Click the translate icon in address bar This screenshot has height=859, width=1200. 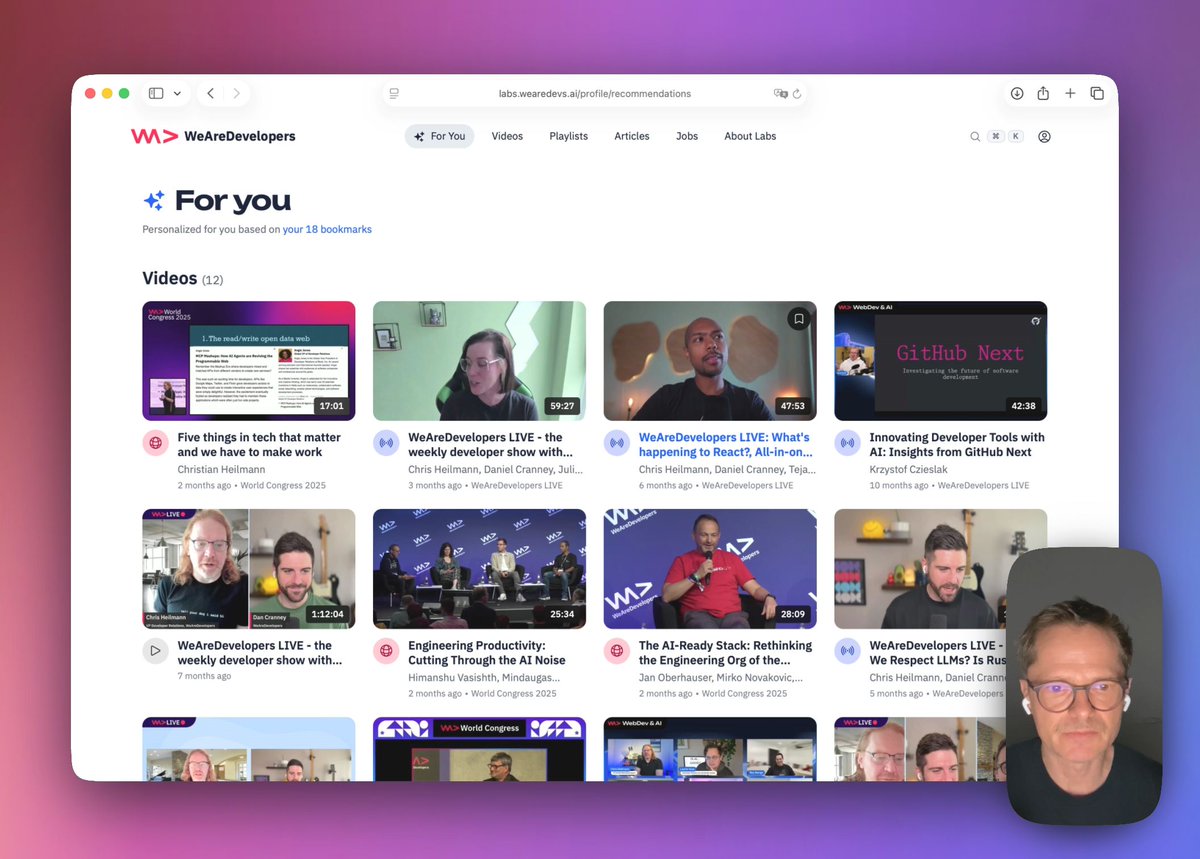point(781,94)
